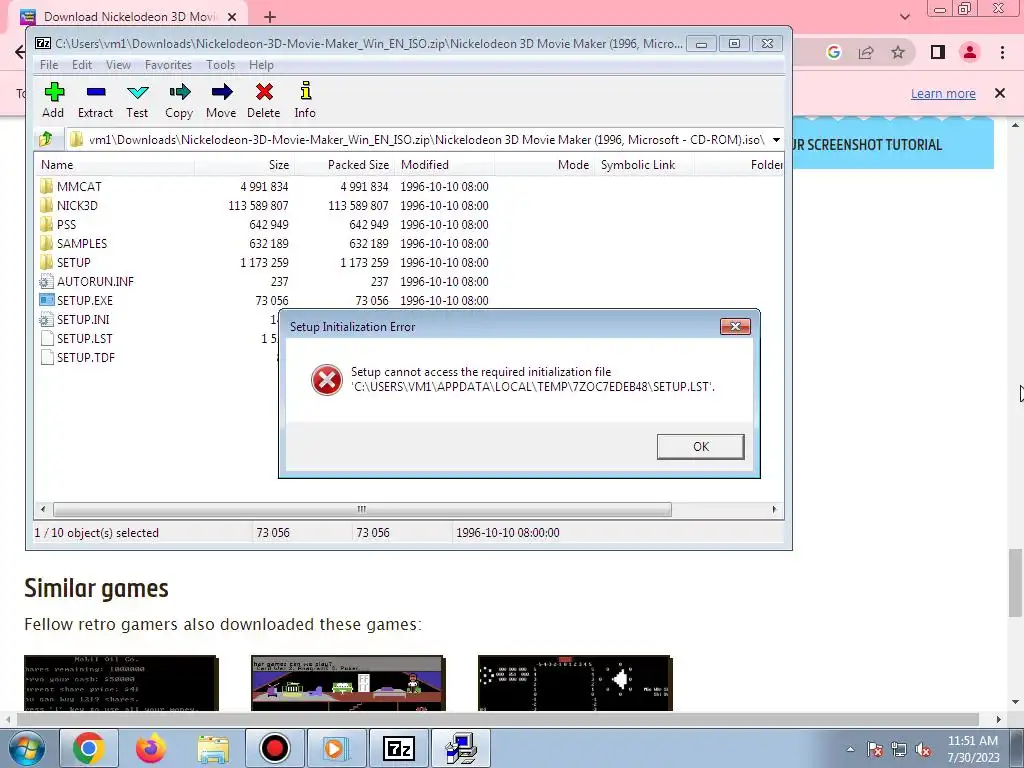Select the SAMPLES folder icon
Screen dimensions: 1024x768
pos(46,243)
